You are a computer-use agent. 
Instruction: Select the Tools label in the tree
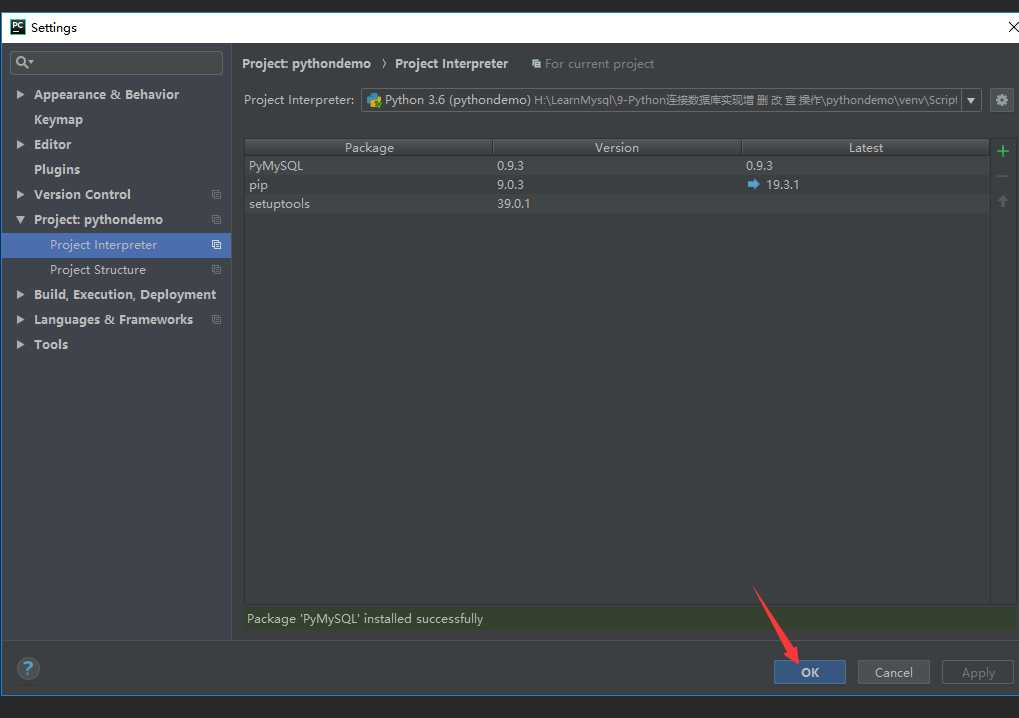[x=51, y=344]
